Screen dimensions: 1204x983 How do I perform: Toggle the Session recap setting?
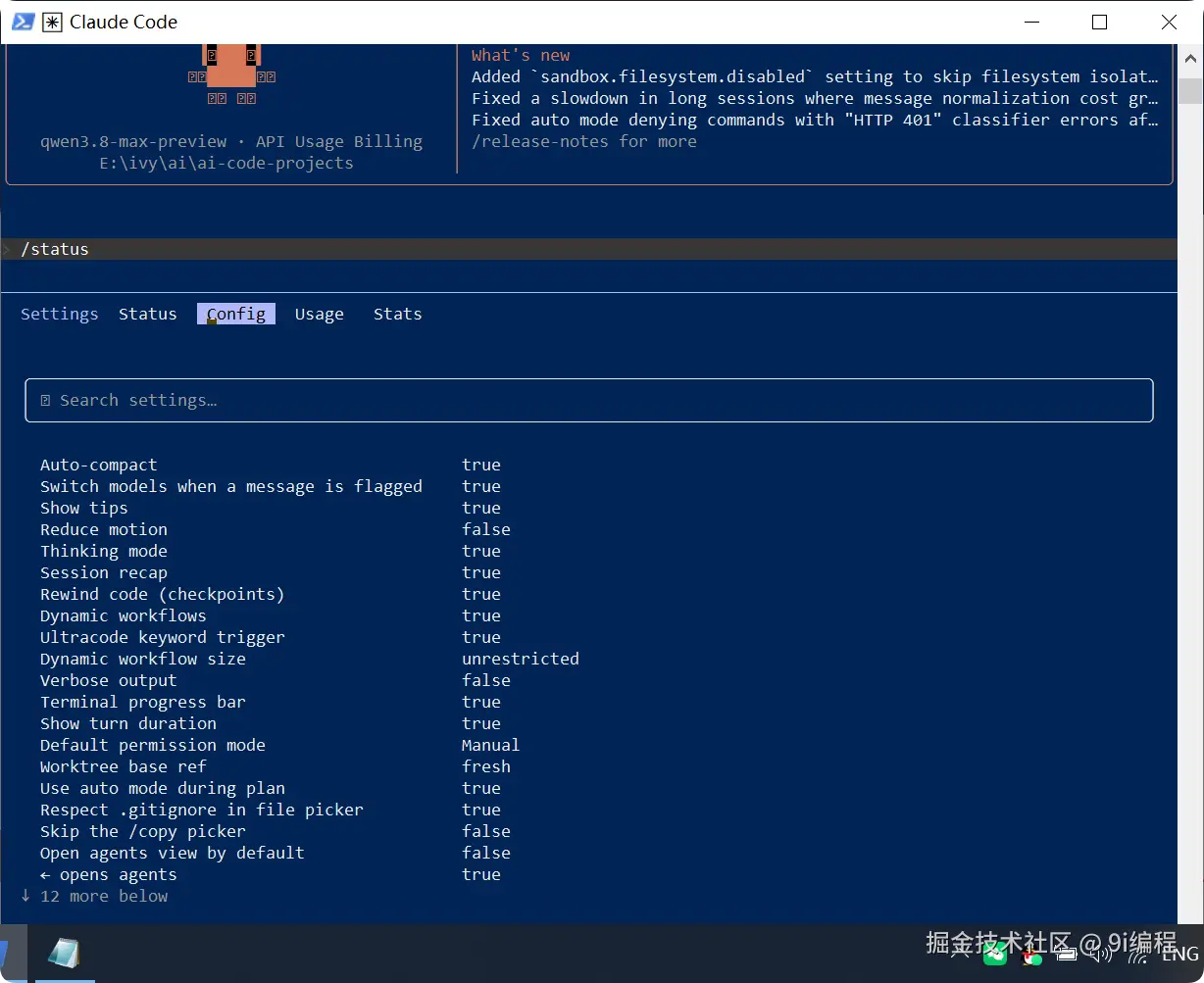tap(271, 572)
